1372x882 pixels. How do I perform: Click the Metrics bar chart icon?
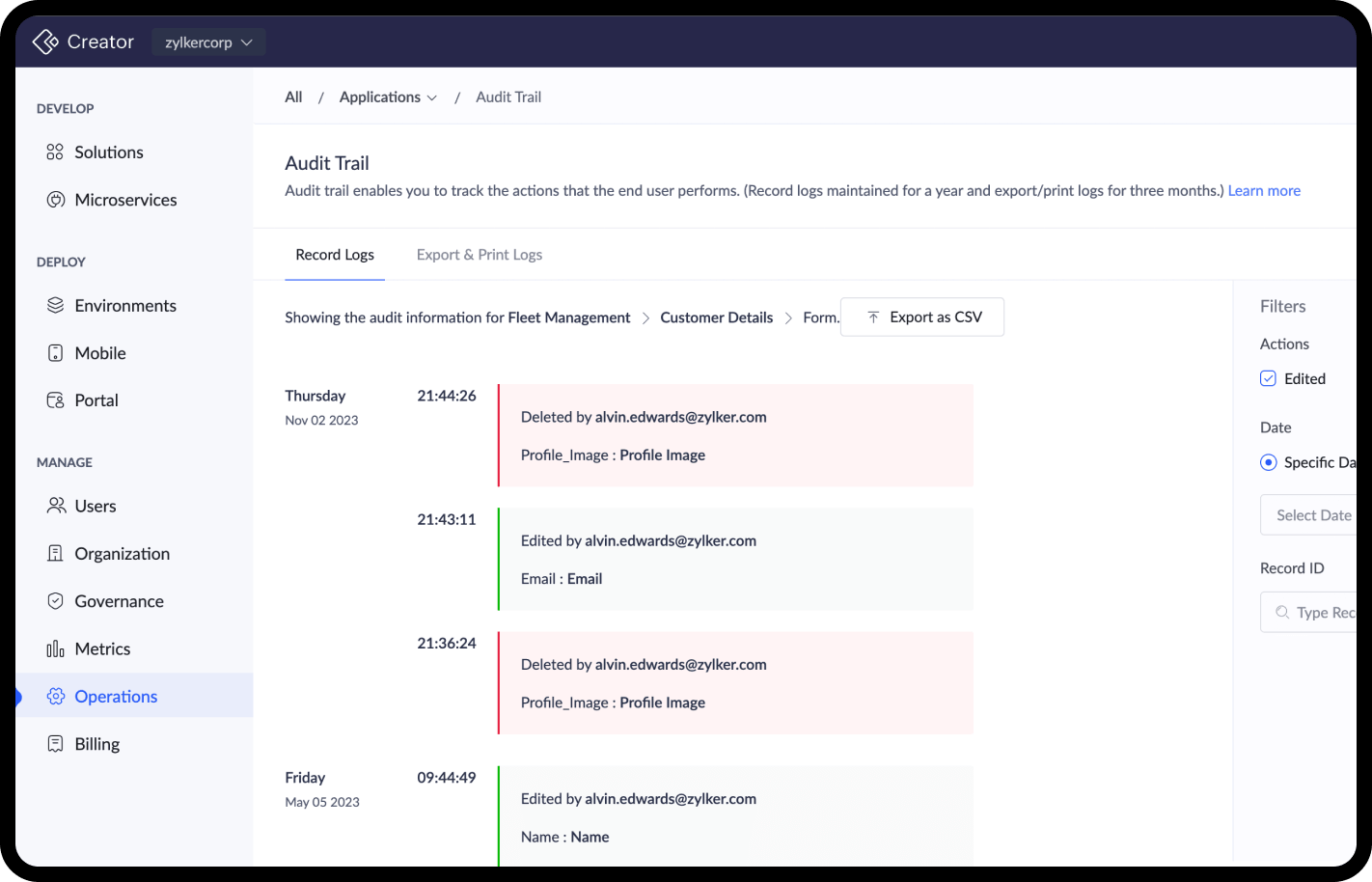(x=56, y=648)
